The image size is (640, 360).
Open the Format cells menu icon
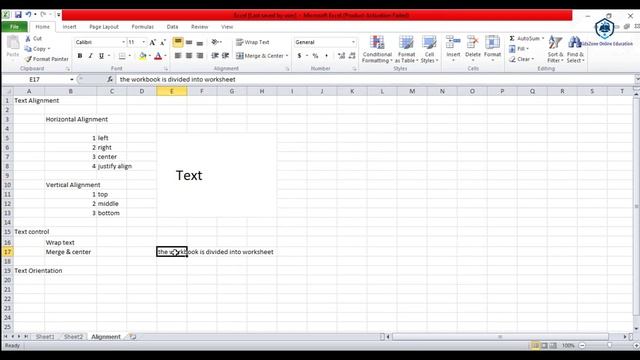click(492, 43)
